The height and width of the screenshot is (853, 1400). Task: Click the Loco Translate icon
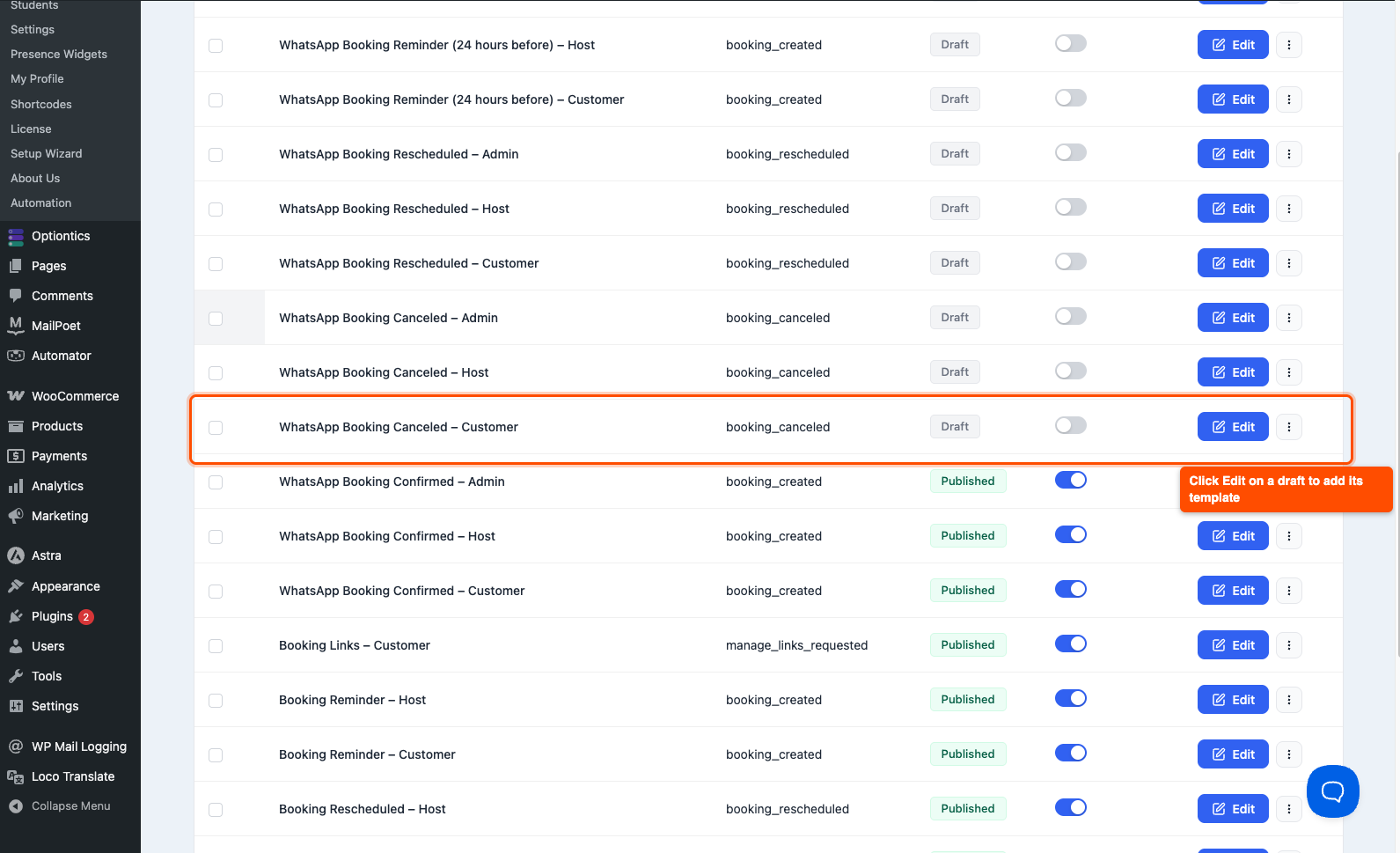(16, 776)
